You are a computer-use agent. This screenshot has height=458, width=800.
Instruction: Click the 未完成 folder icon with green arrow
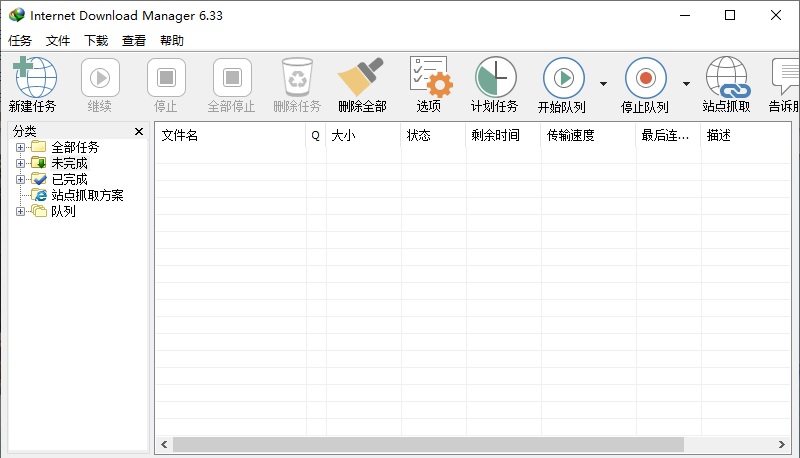(x=39, y=163)
